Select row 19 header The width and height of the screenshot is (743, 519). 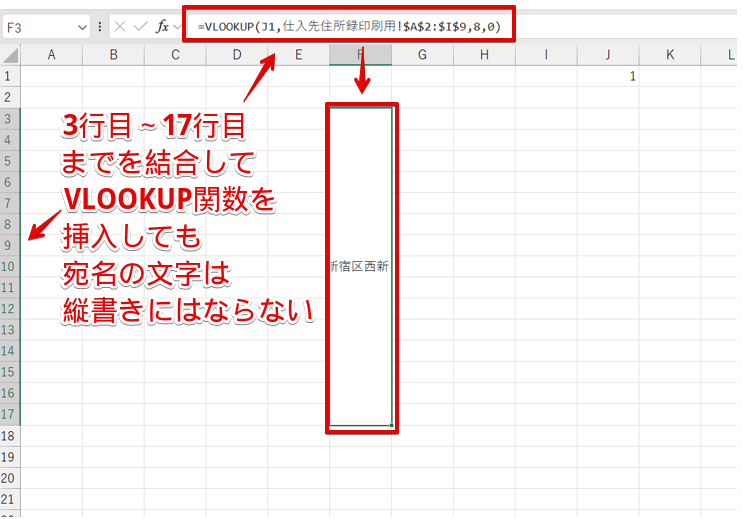point(10,457)
